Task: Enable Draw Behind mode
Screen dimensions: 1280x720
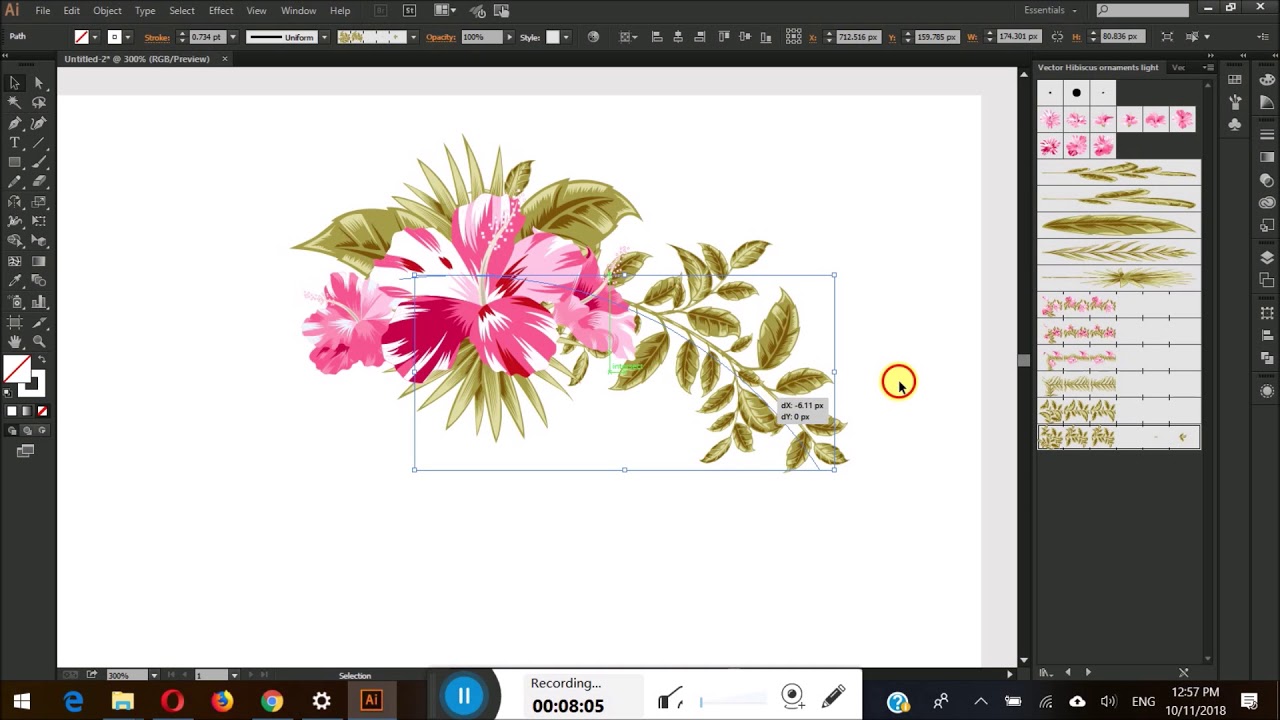Action: 27,431
